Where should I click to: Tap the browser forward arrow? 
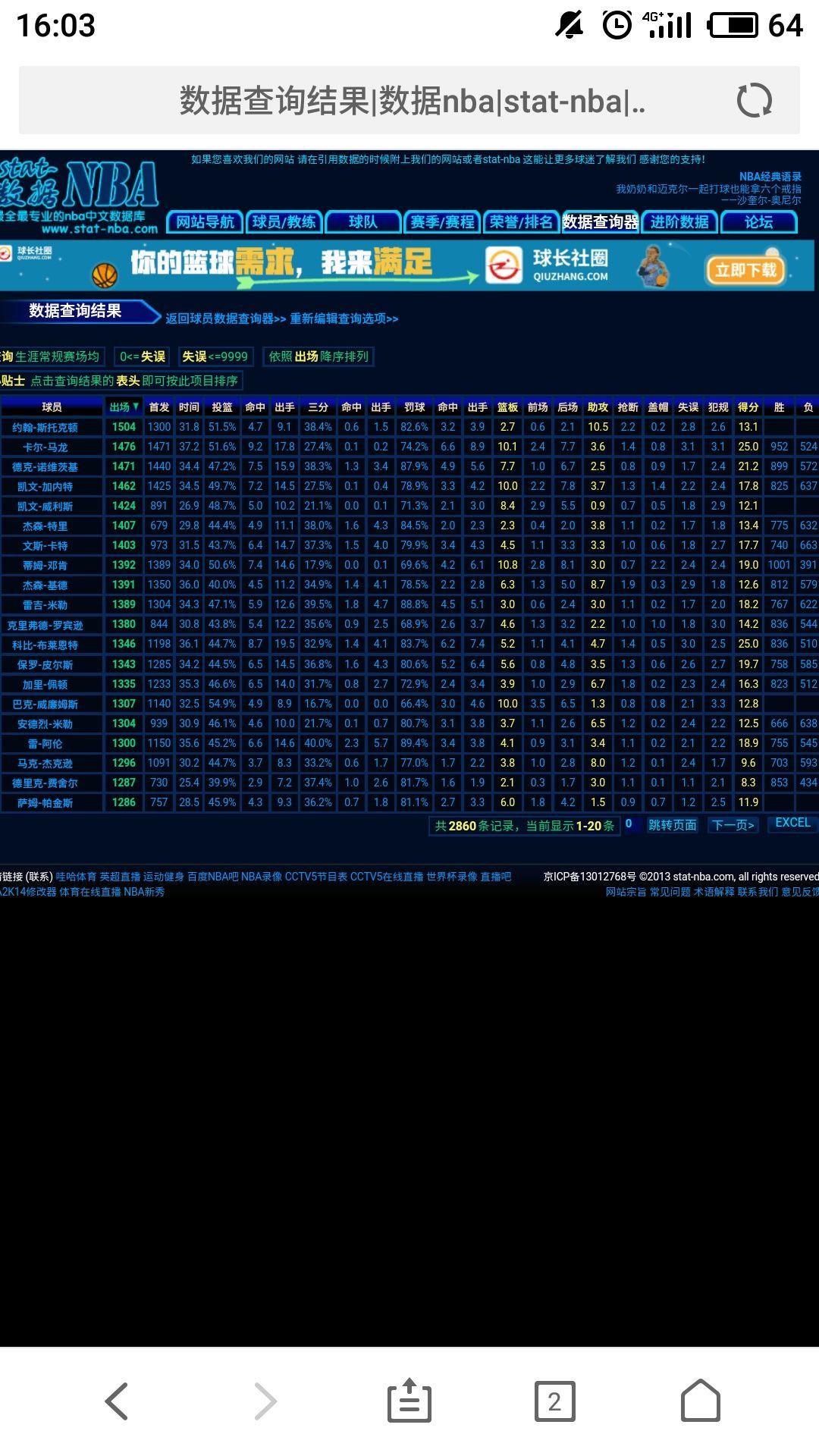pos(265,1401)
